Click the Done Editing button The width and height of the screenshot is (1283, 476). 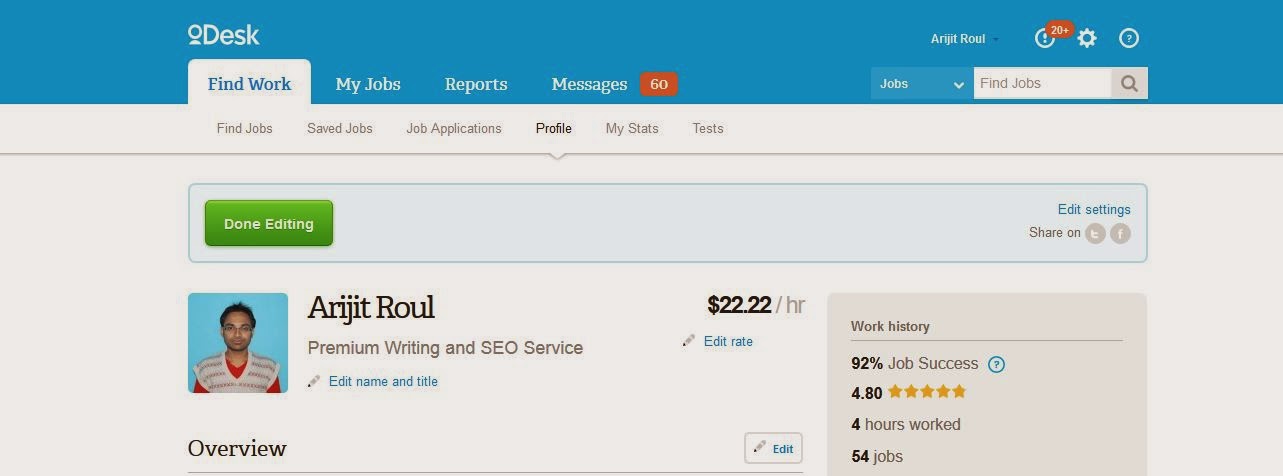tap(269, 223)
